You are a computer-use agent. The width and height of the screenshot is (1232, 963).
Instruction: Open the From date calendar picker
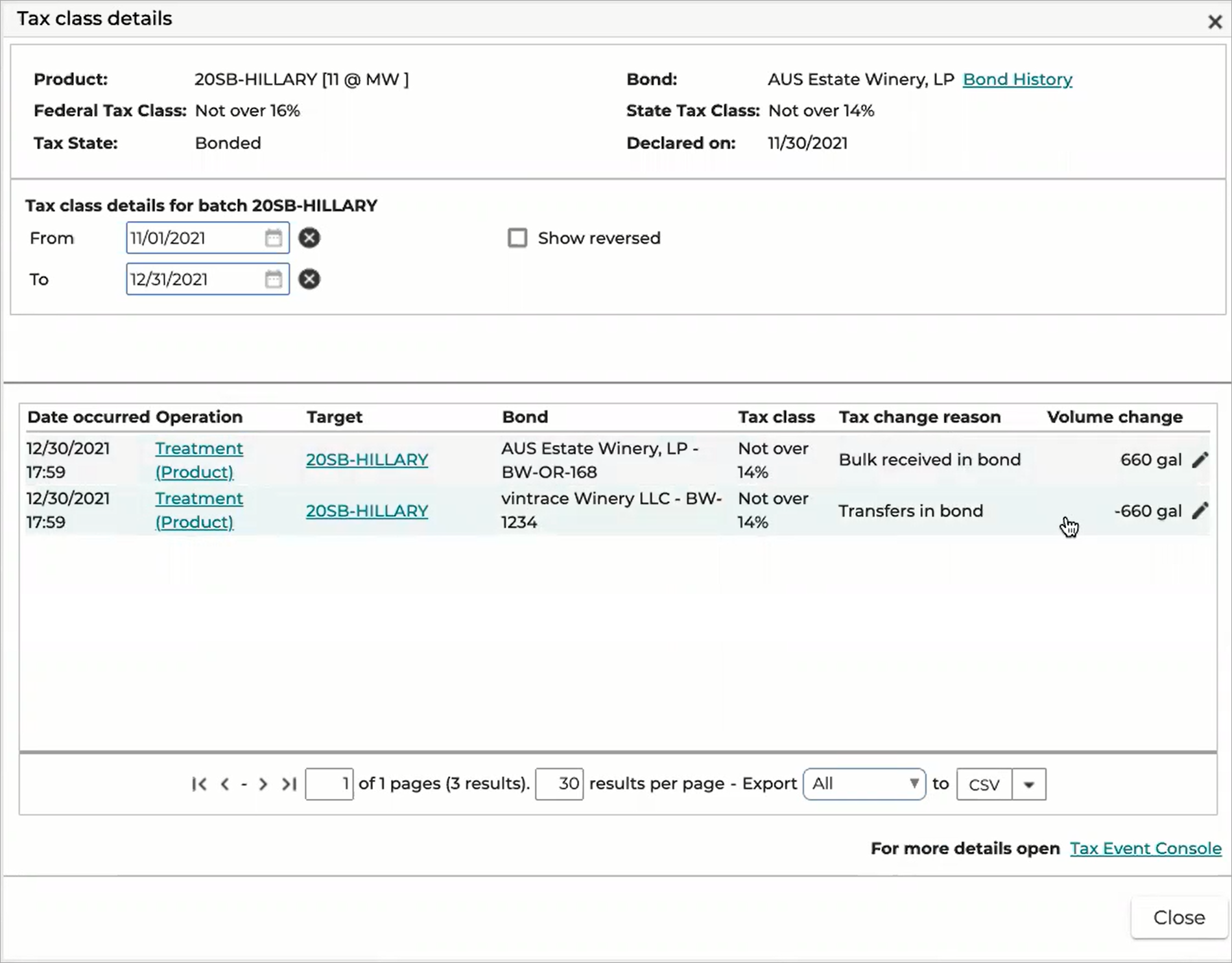pyautogui.click(x=274, y=238)
